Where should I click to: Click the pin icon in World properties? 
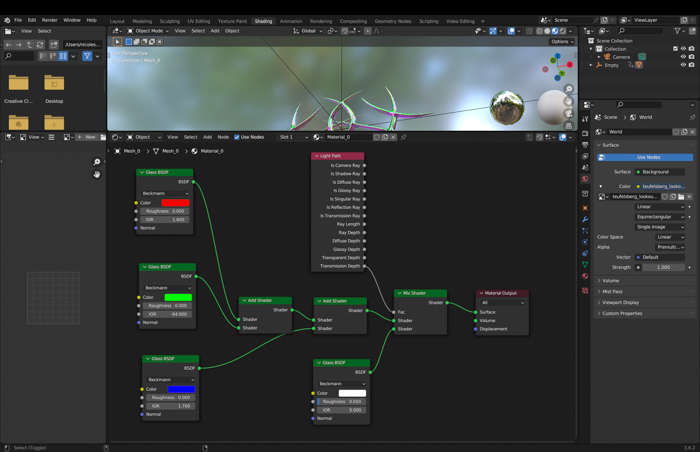692,117
